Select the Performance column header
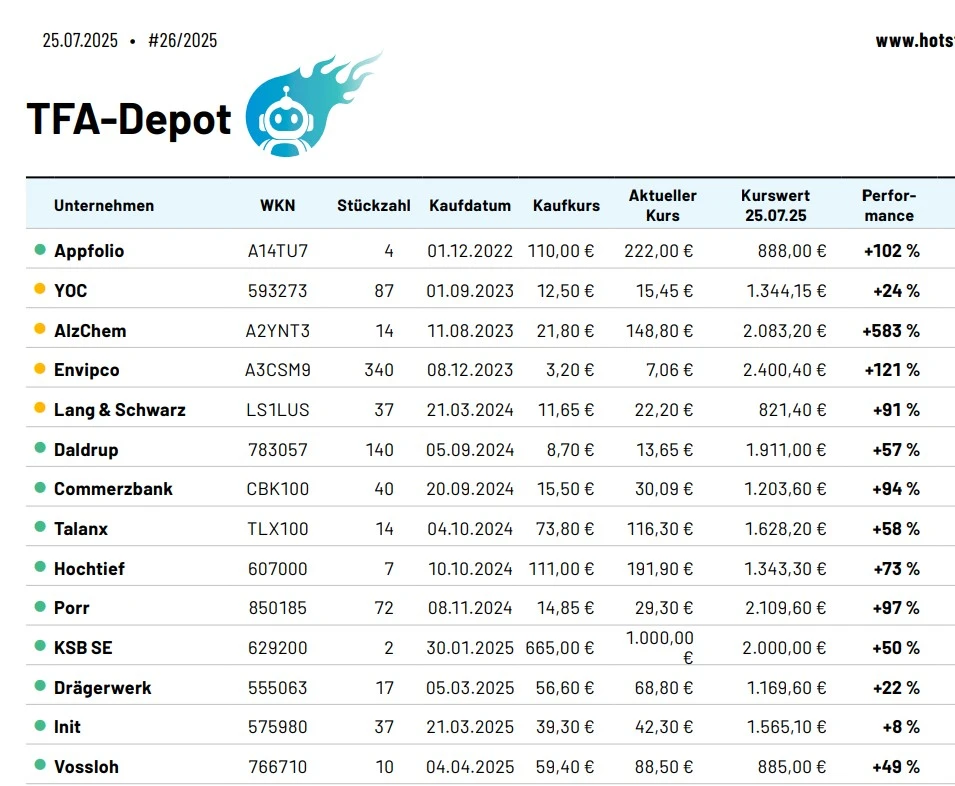Viewport: 955px width, 786px height. click(x=888, y=205)
